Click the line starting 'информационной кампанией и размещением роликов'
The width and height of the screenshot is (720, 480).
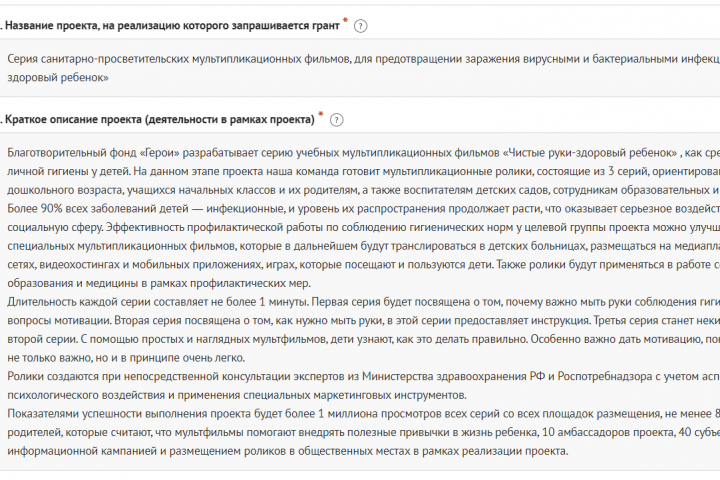point(287,451)
